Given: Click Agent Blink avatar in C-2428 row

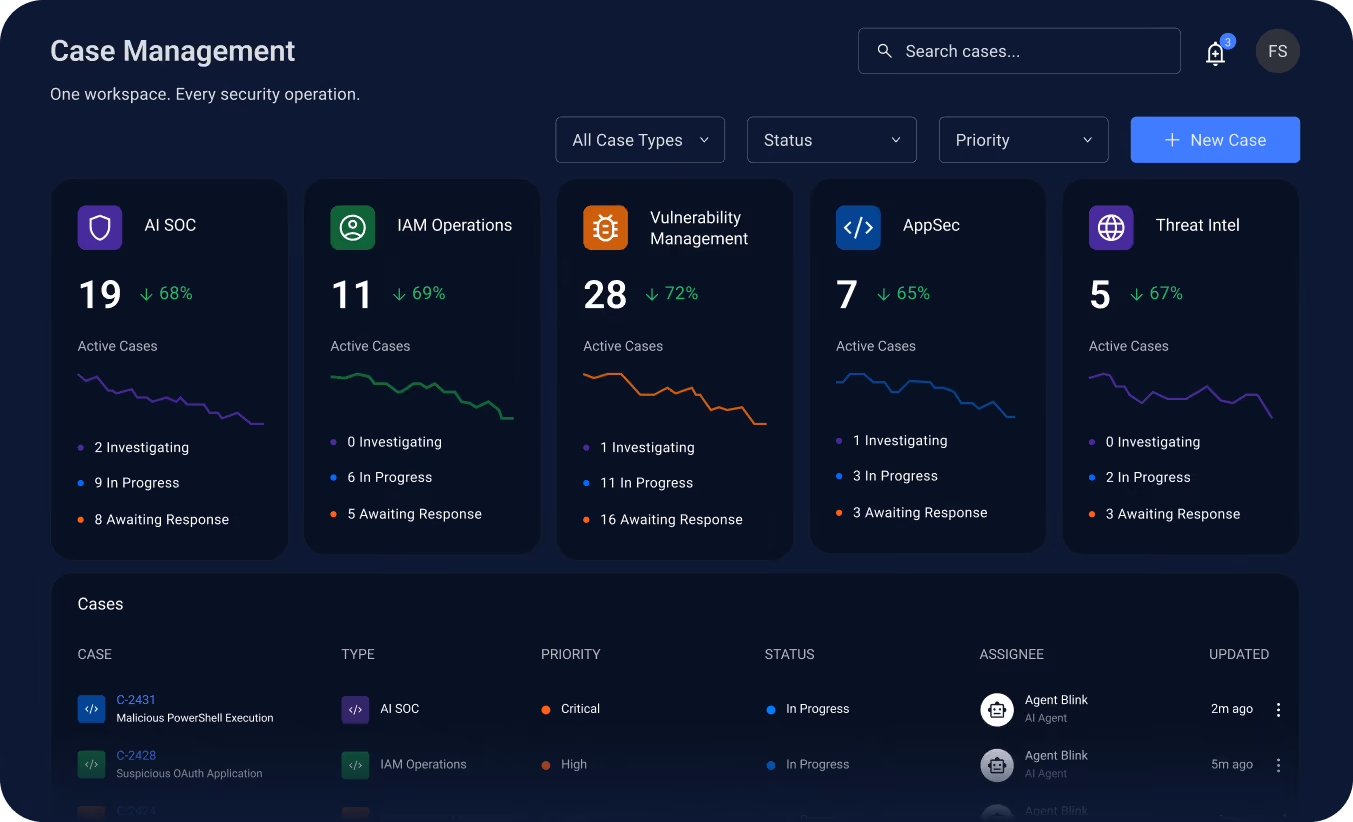Looking at the screenshot, I should (x=996, y=765).
